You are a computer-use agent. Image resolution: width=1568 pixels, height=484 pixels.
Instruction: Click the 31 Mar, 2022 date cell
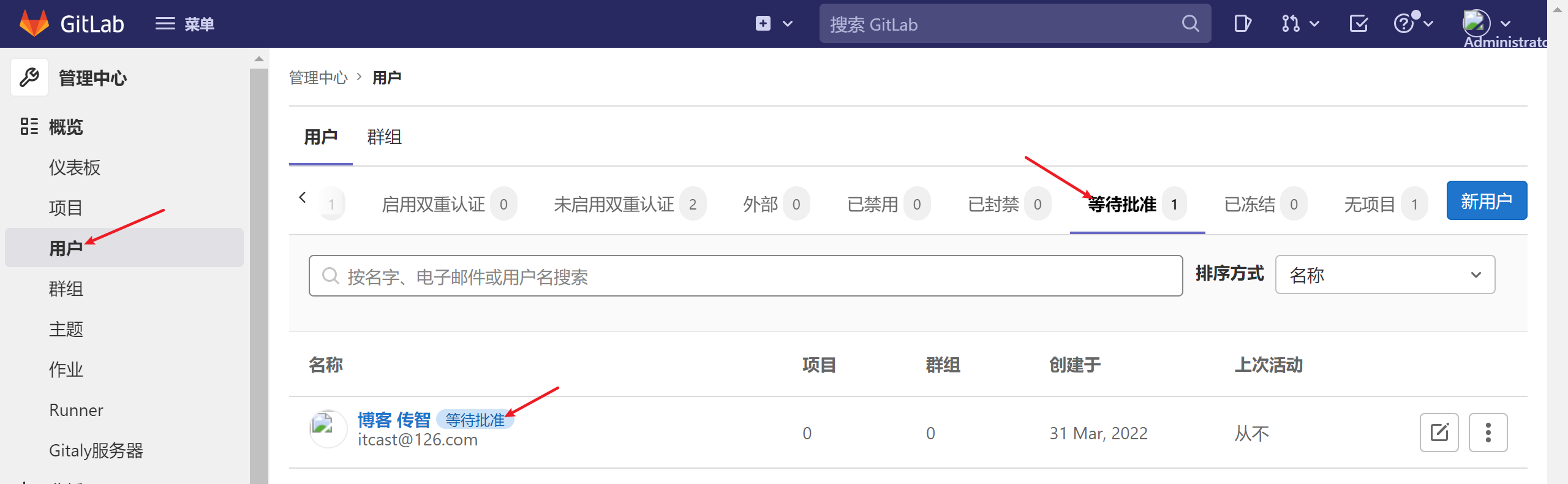(1099, 433)
